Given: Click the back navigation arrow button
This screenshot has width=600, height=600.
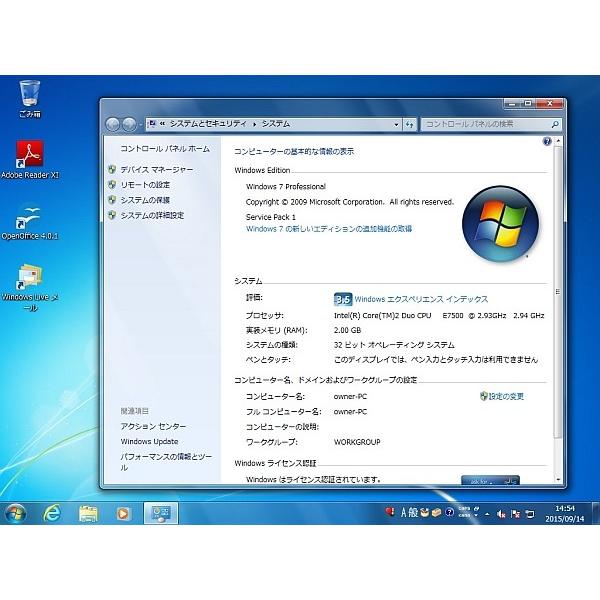Looking at the screenshot, I should point(112,124).
